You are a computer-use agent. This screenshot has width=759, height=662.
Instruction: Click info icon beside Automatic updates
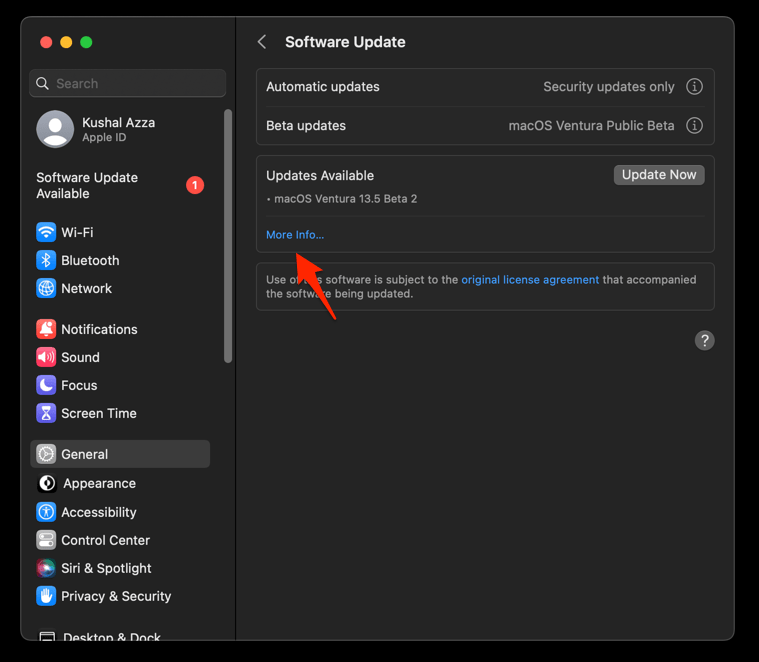click(694, 87)
